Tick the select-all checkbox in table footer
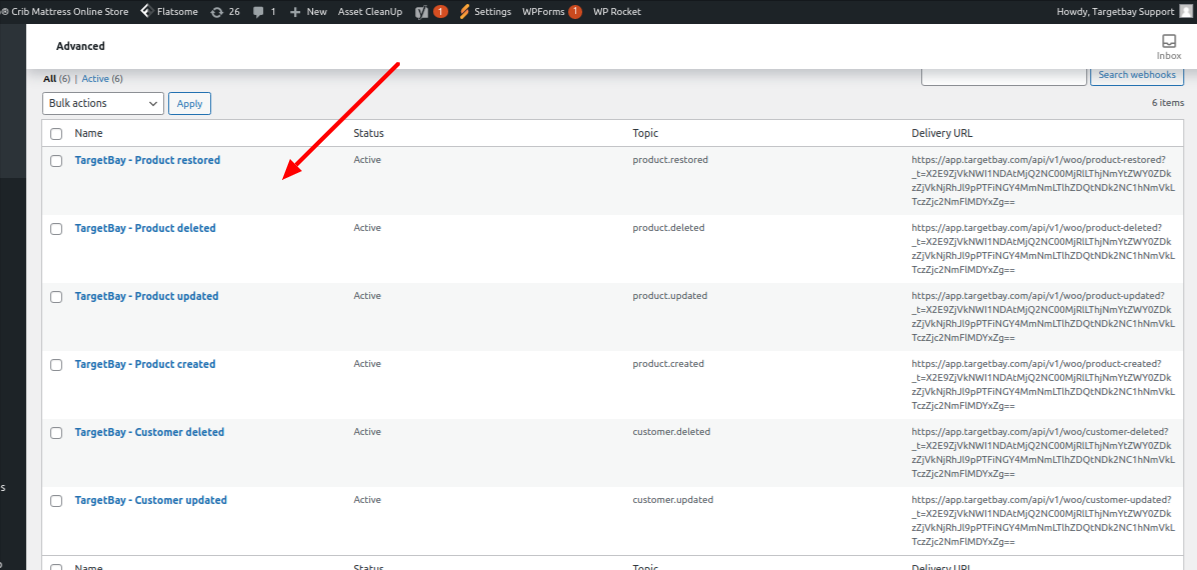Viewport: 1197px width, 570px height. pos(56,567)
